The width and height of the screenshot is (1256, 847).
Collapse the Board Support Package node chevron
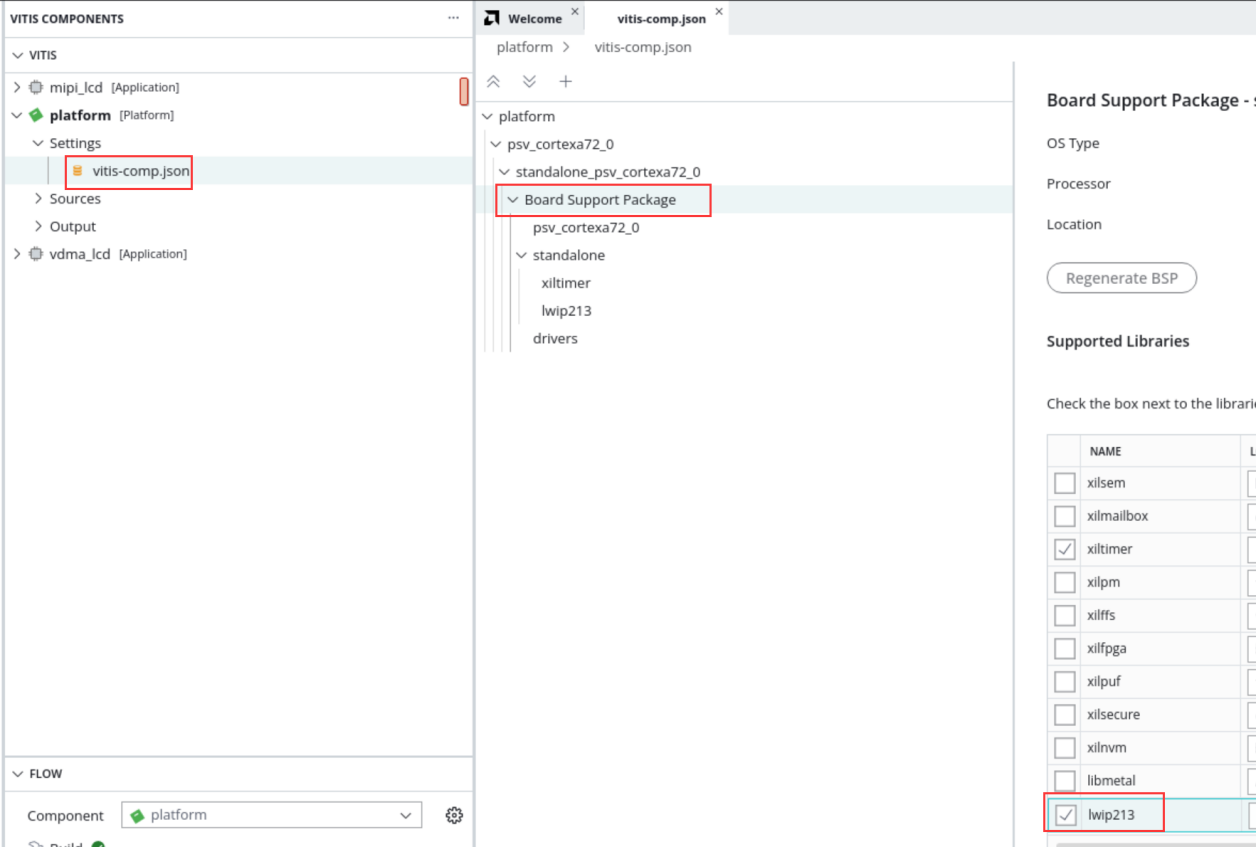pyautogui.click(x=513, y=200)
